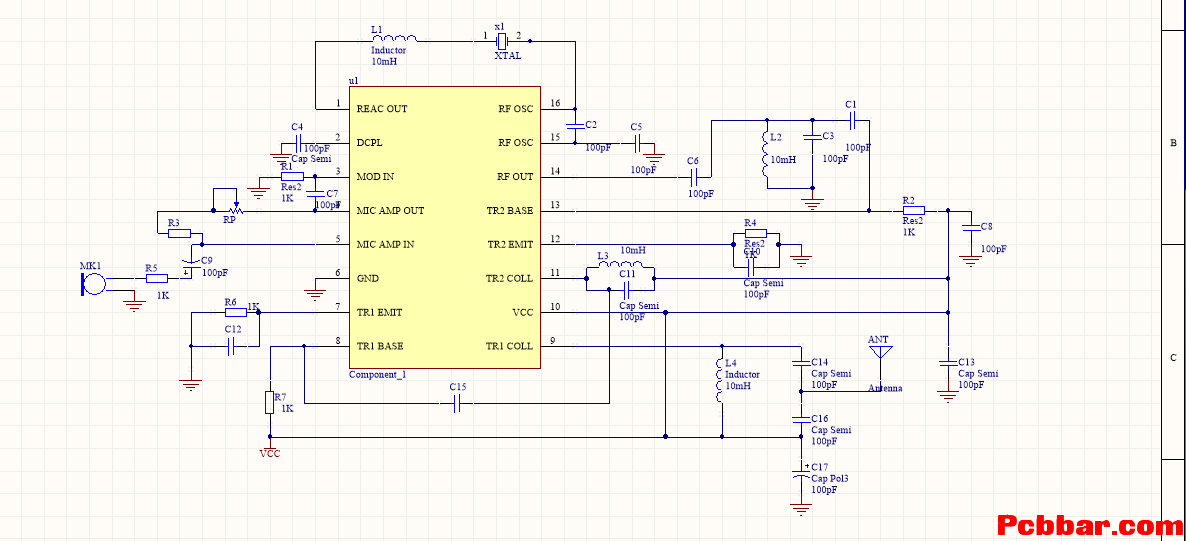Select inductor L1 at top

click(x=393, y=38)
